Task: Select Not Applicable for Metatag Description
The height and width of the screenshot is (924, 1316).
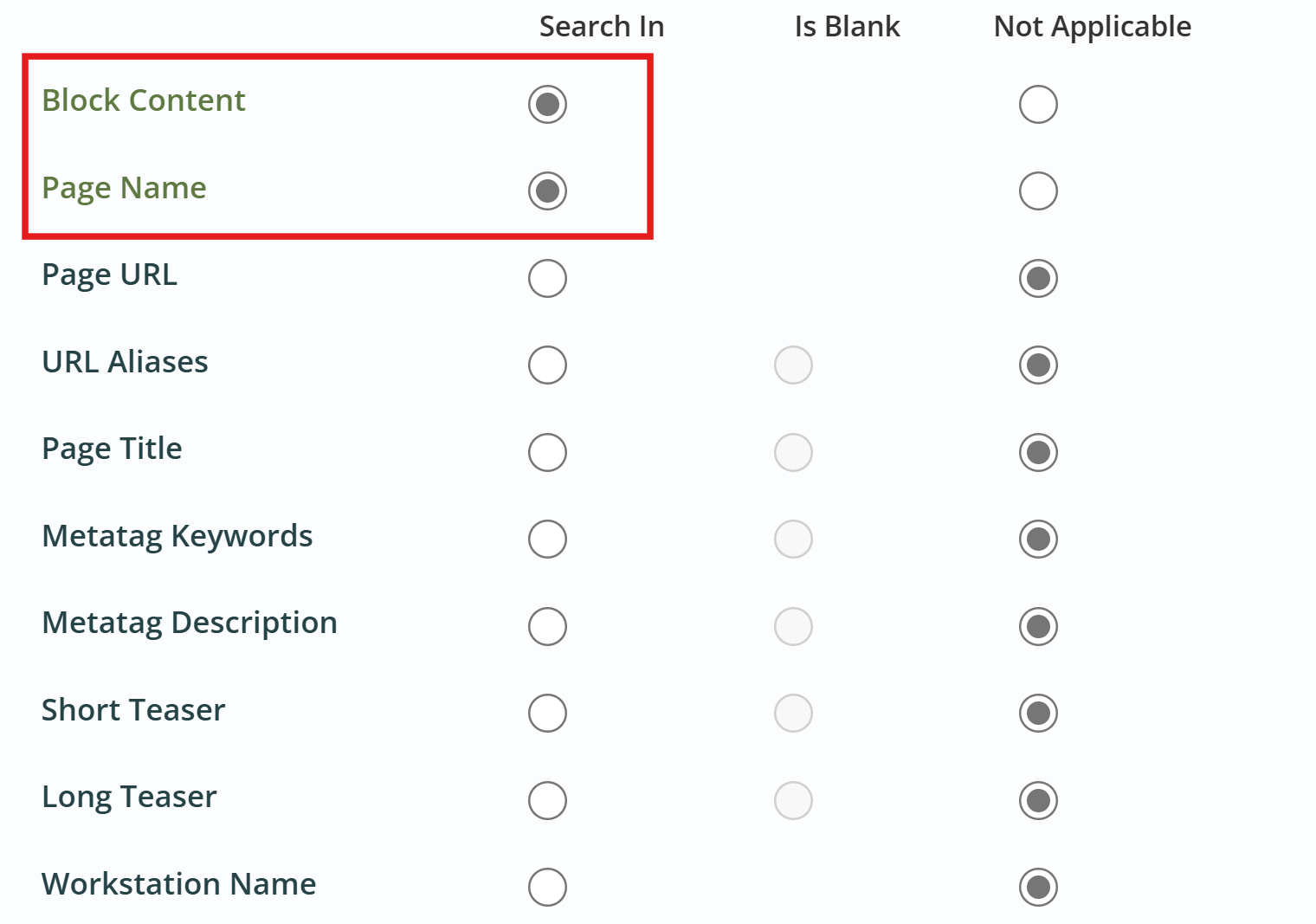Action: [x=1038, y=626]
